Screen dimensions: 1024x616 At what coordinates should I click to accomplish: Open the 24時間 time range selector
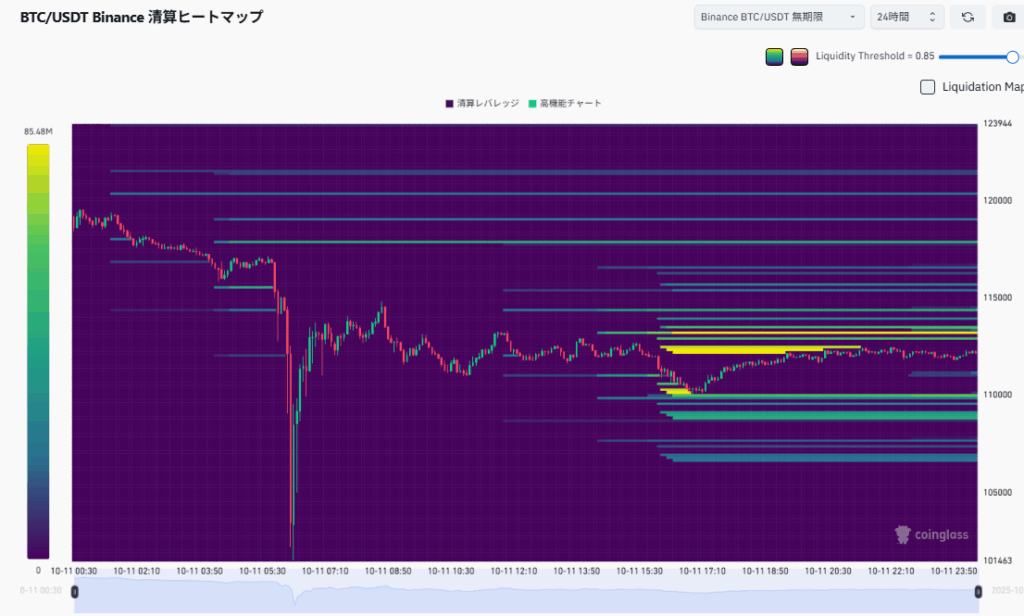pyautogui.click(x=906, y=17)
